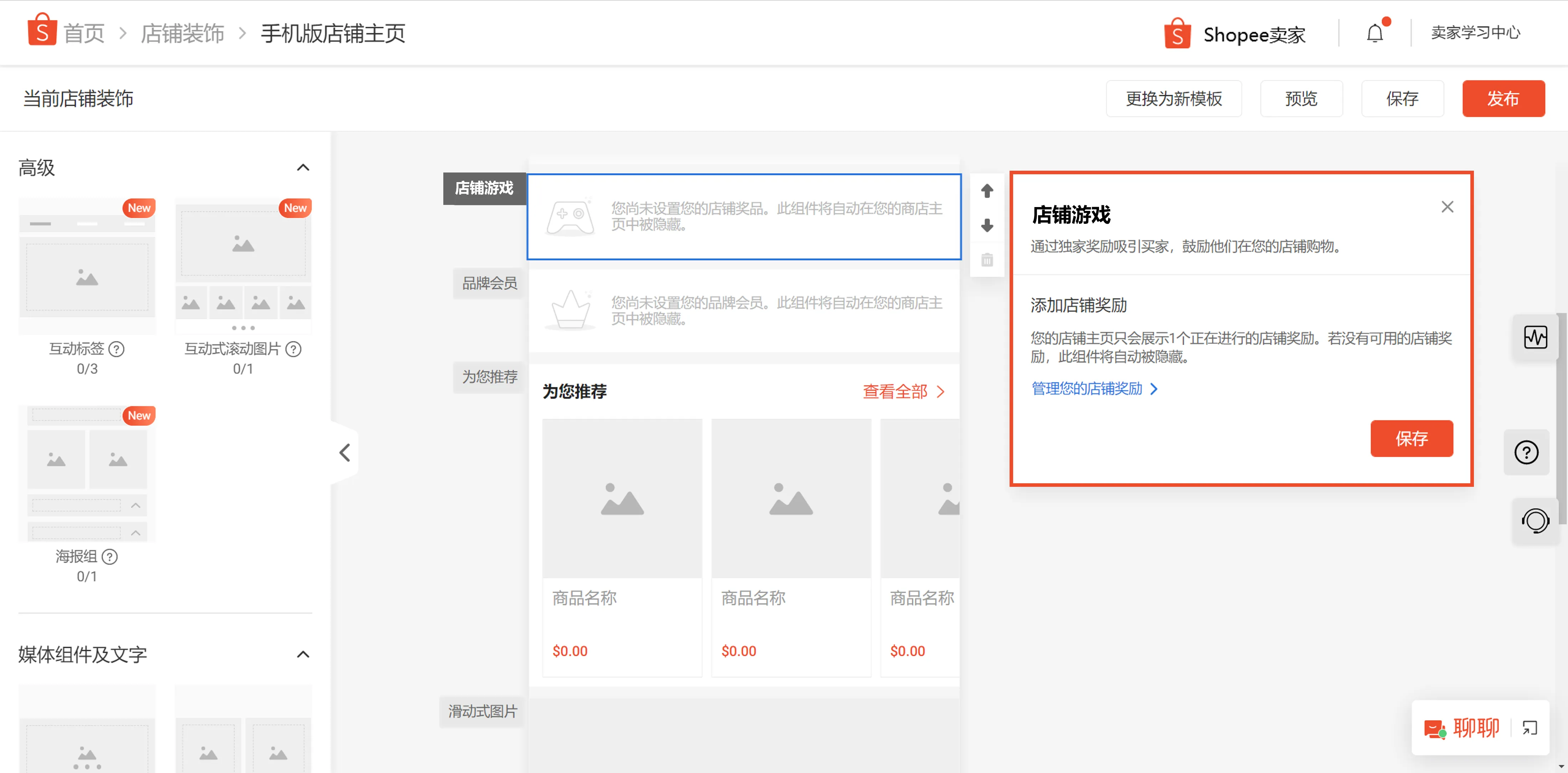Move the 店铺游戏 component down
Image resolution: width=1568 pixels, height=773 pixels.
tap(987, 226)
